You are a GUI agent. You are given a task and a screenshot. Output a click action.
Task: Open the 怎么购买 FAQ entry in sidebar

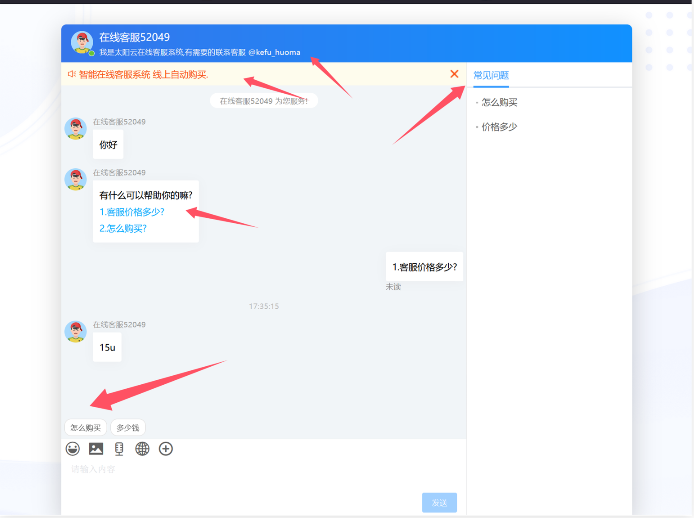tap(499, 102)
